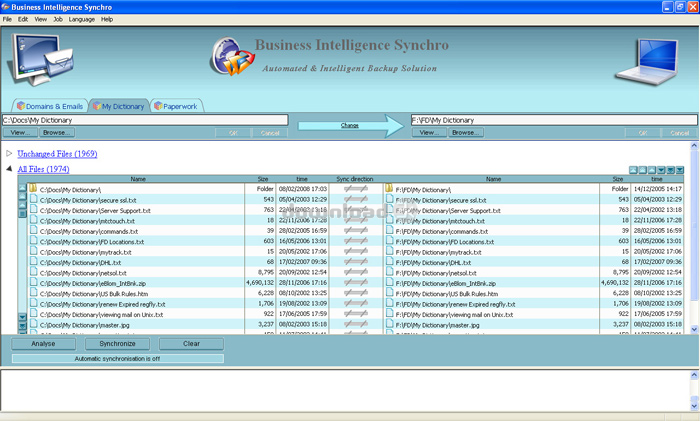Collapse the All Files triangle
Image resolution: width=700 pixels, height=421 pixels.
[10, 170]
